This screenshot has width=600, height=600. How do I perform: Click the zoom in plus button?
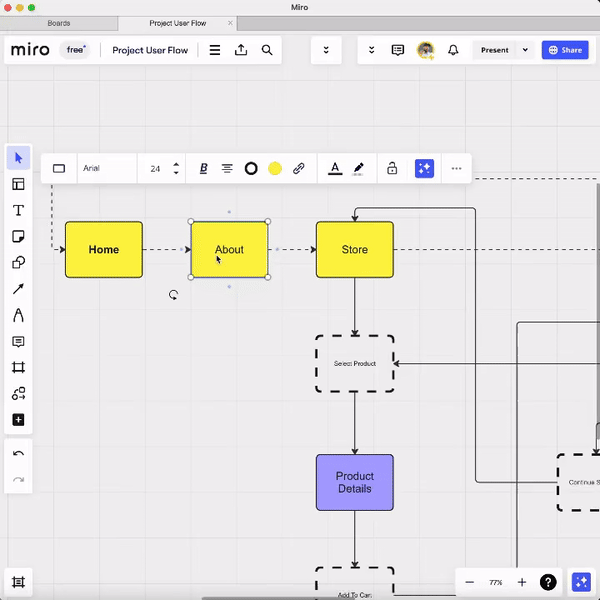pos(522,582)
